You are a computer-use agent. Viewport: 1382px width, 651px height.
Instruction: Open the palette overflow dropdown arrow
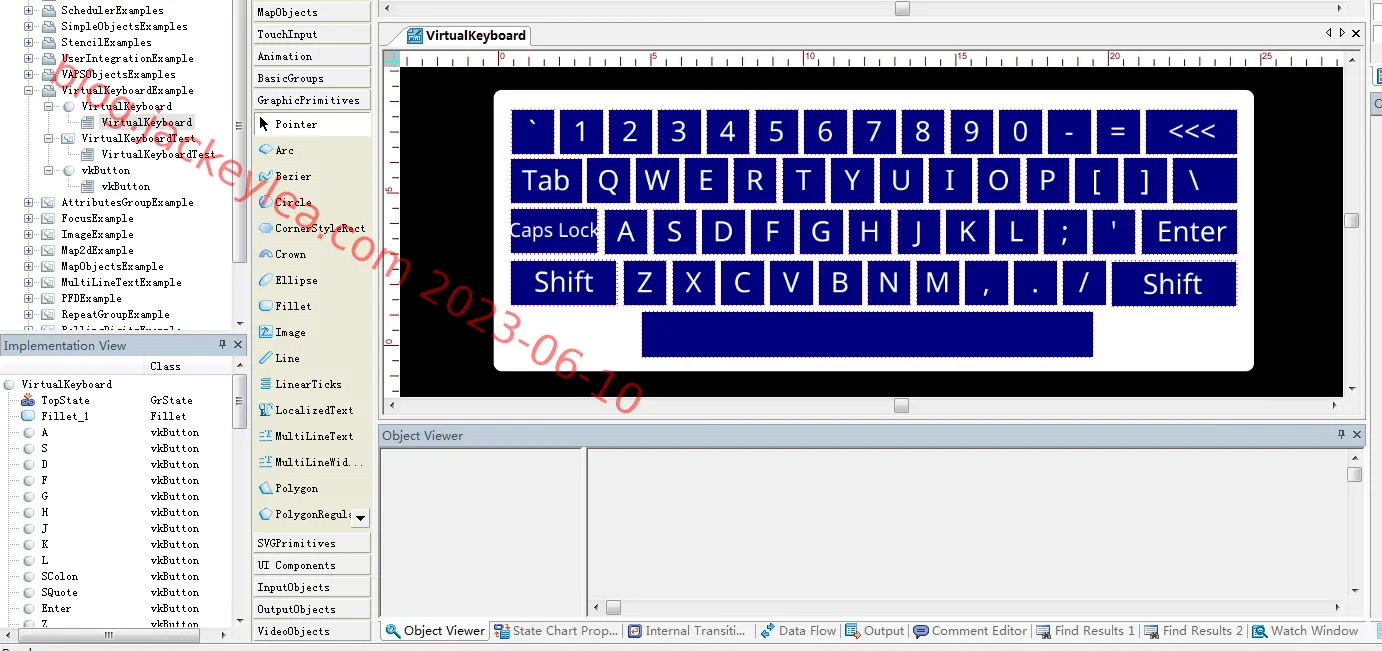[x=361, y=517]
